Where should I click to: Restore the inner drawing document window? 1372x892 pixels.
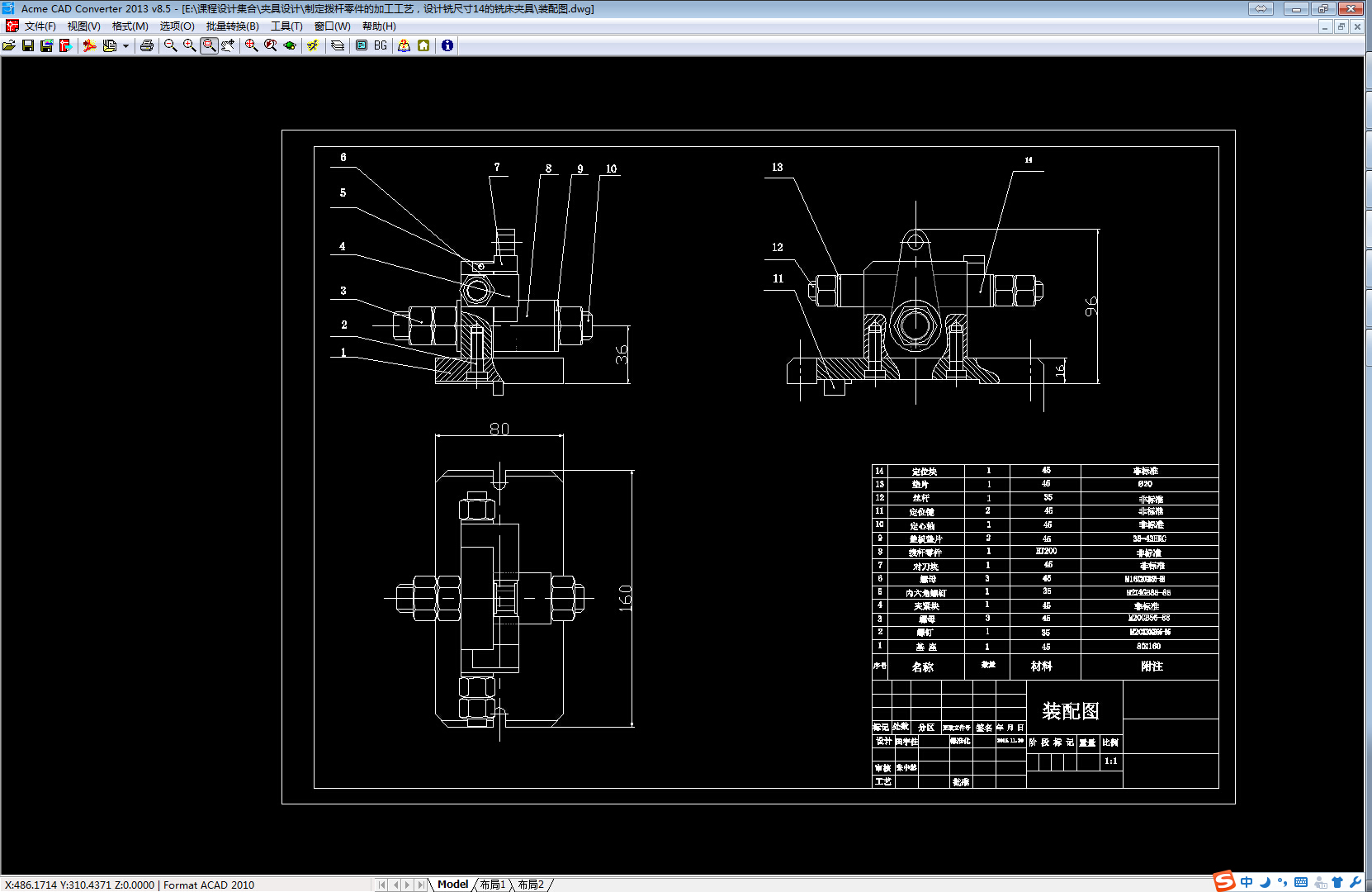(1341, 26)
